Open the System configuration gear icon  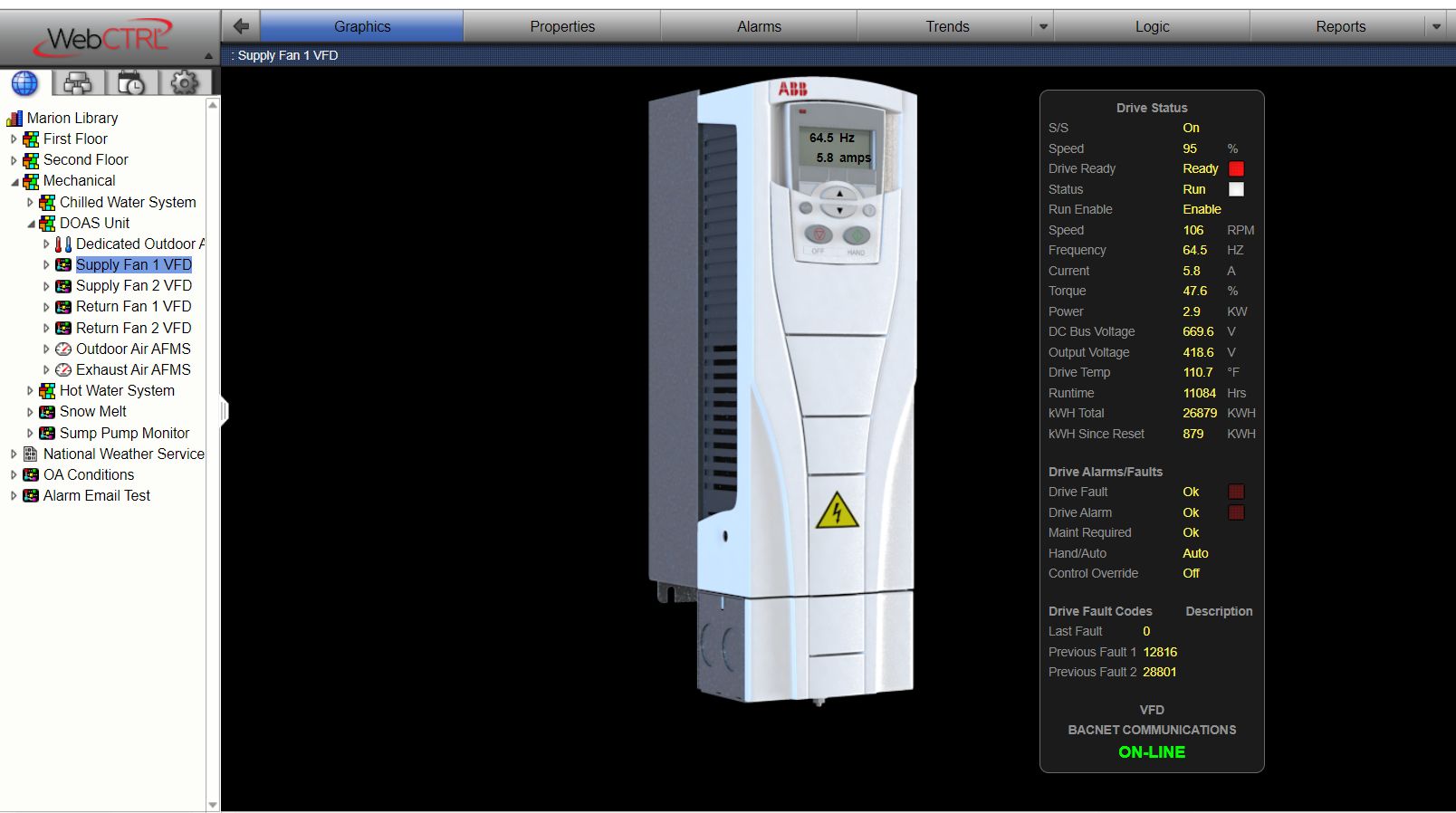click(x=185, y=83)
